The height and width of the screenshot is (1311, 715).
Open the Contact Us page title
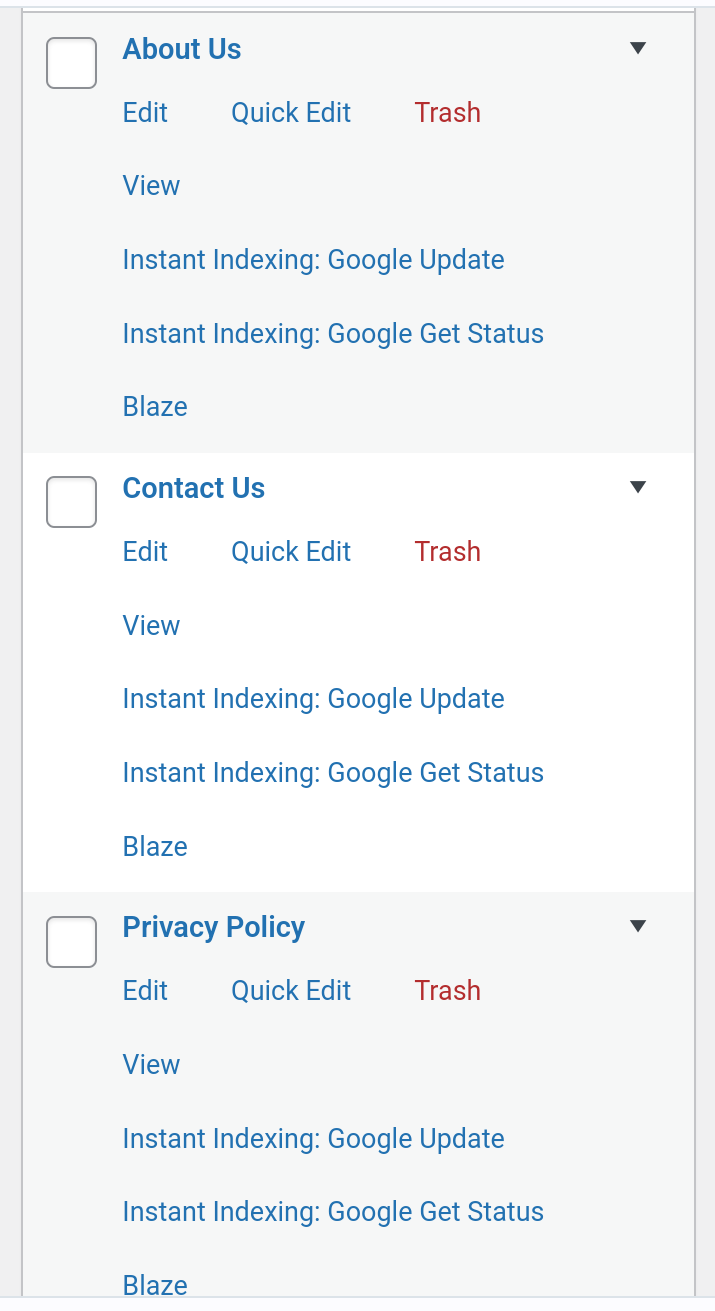[194, 488]
